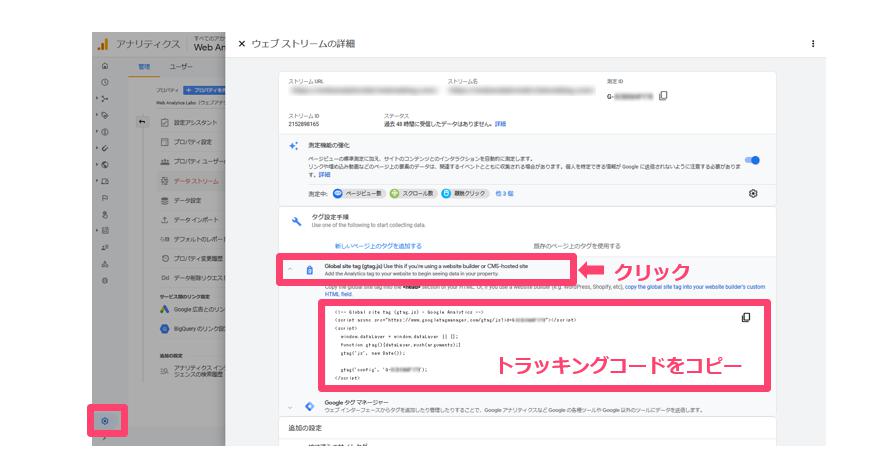Image resolution: width=885 pixels, height=461 pixels.
Task: Open アナリティクス インテリジェンスの検索履歴 item
Action: tap(192, 371)
